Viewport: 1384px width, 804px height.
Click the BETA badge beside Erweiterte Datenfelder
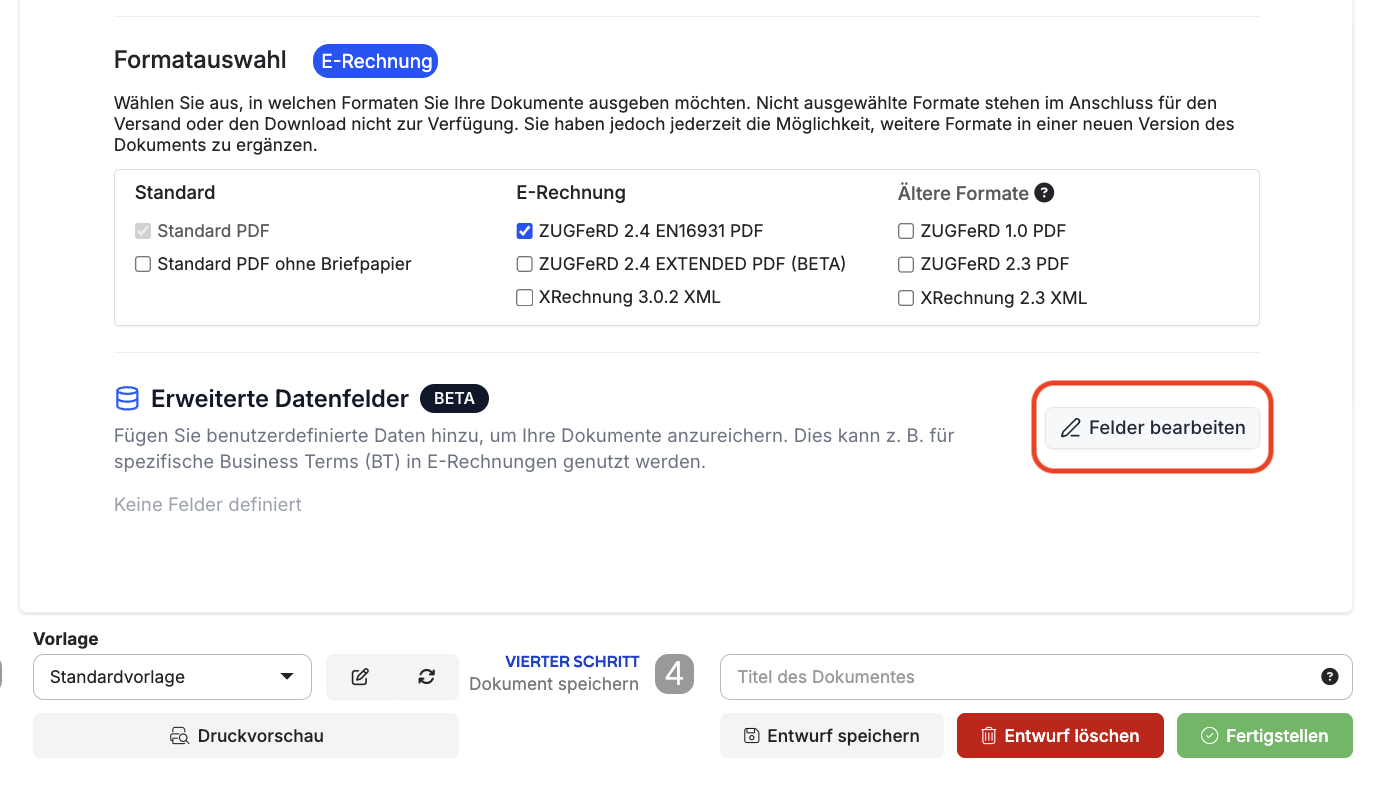point(454,398)
